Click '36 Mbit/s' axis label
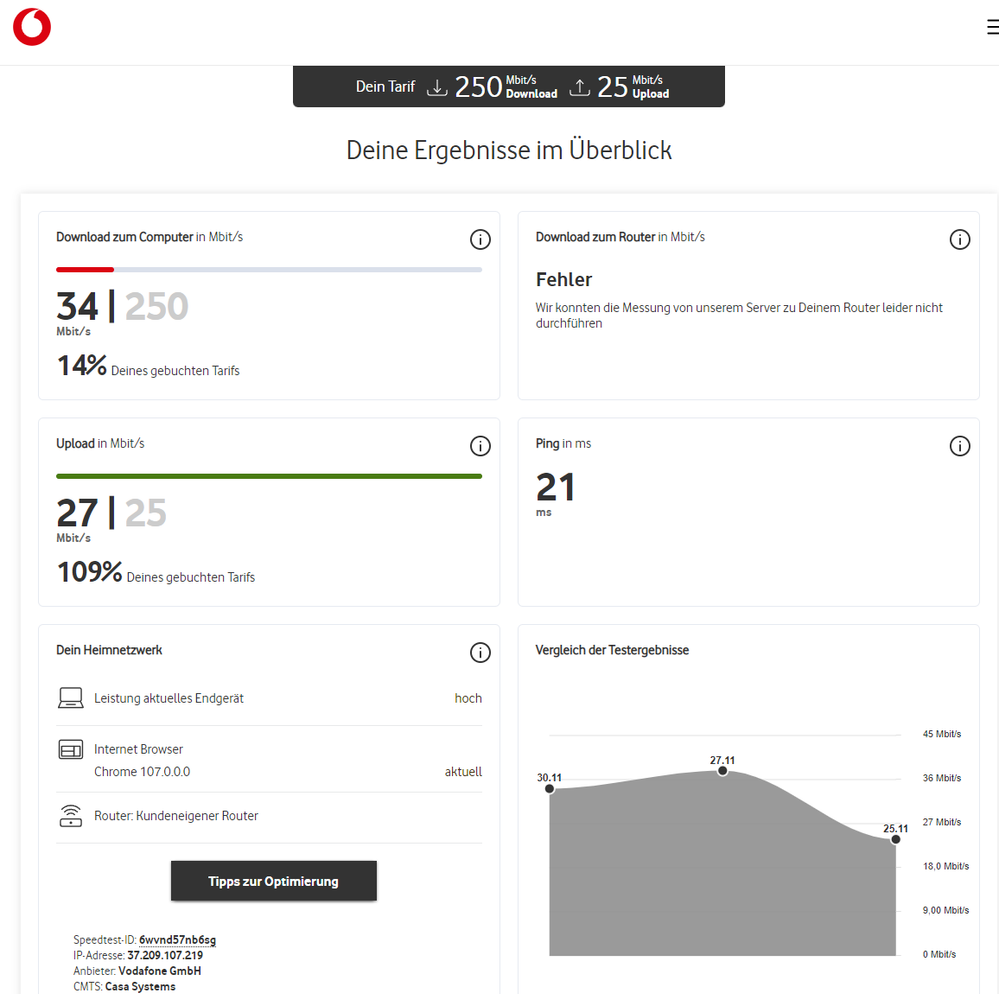 click(942, 778)
